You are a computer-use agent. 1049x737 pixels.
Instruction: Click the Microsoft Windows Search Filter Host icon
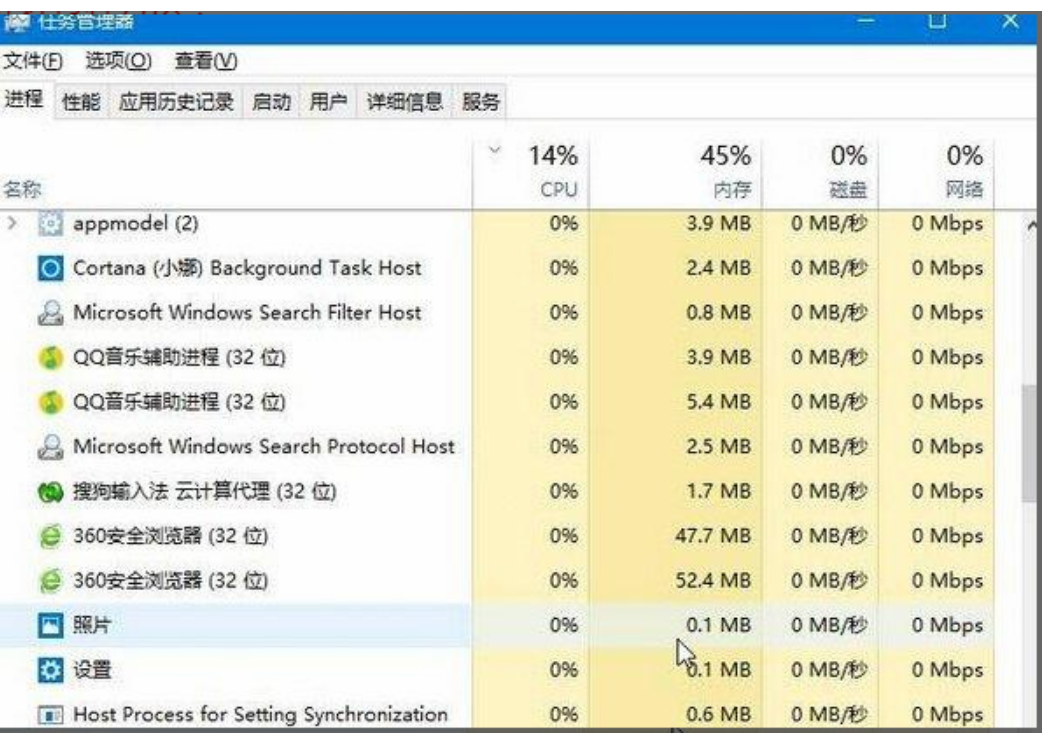(51, 313)
